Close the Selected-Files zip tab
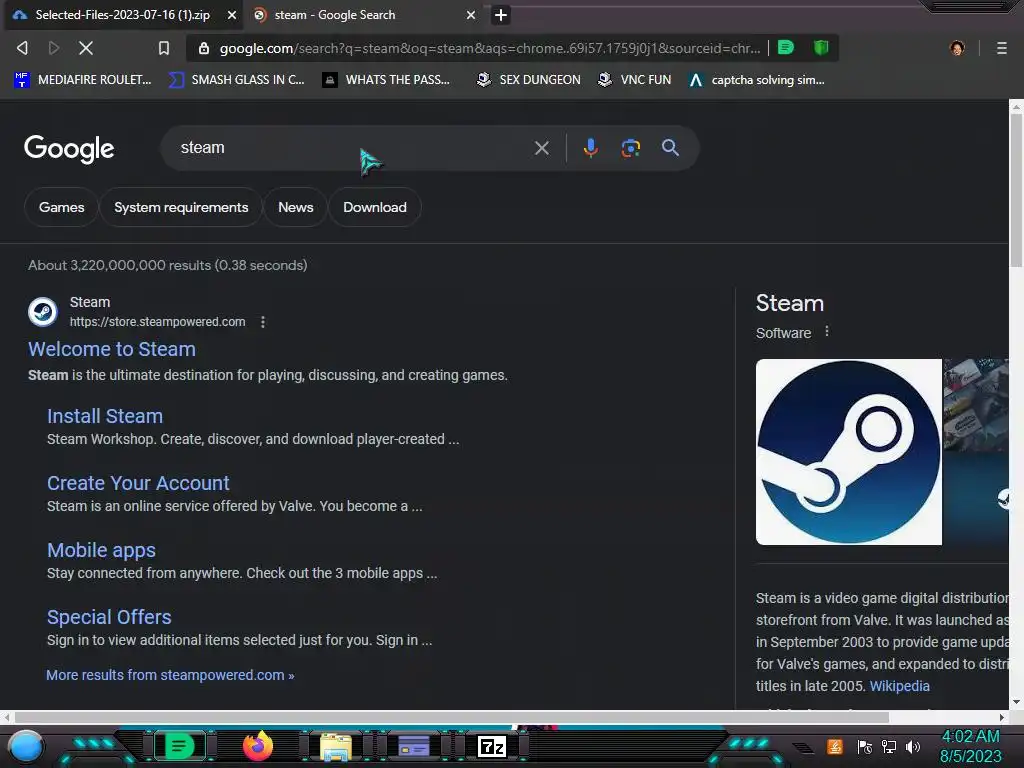Image resolution: width=1024 pixels, height=768 pixels. pyautogui.click(x=231, y=15)
